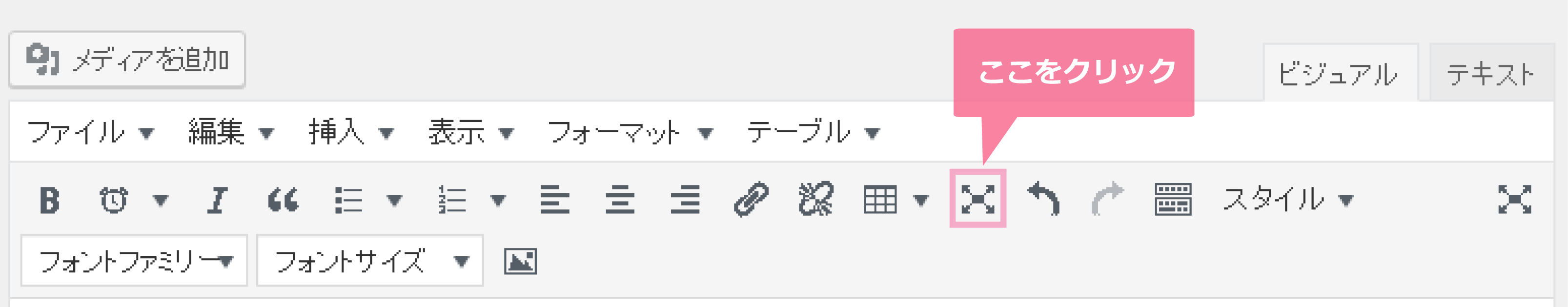The width and height of the screenshot is (1568, 307).
Task: Remove link with the unlink icon
Action: 815,199
